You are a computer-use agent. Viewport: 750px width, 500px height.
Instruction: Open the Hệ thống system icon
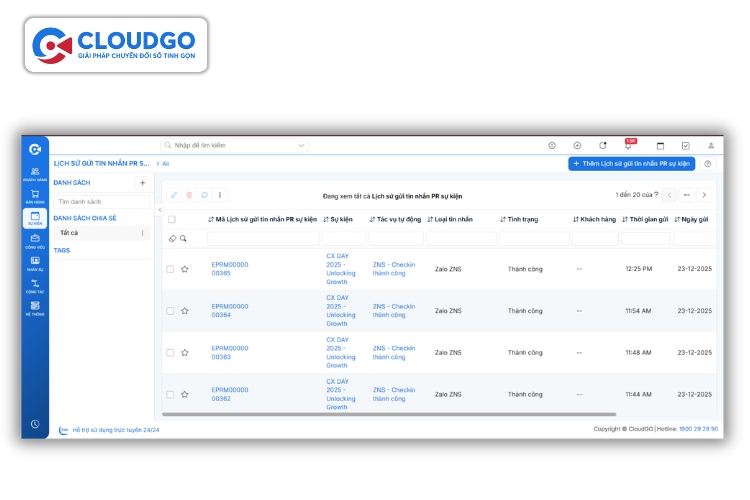[35, 307]
